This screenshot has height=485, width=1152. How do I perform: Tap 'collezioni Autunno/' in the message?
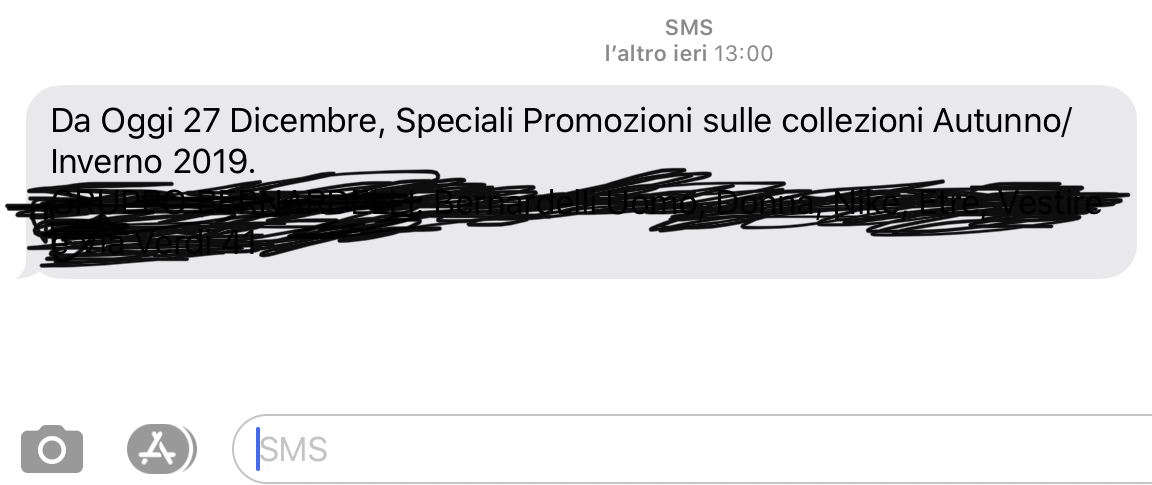pos(926,121)
